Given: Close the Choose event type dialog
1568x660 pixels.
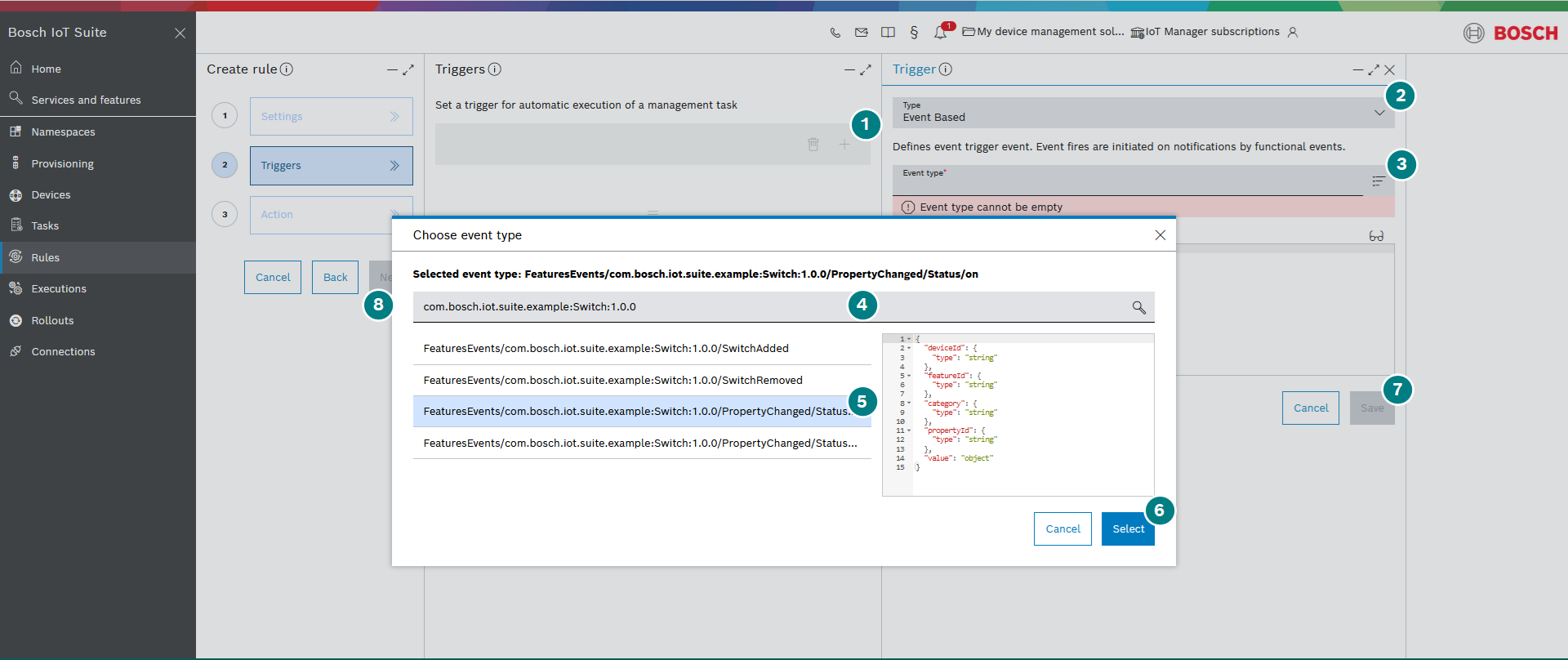Looking at the screenshot, I should click(x=1160, y=235).
